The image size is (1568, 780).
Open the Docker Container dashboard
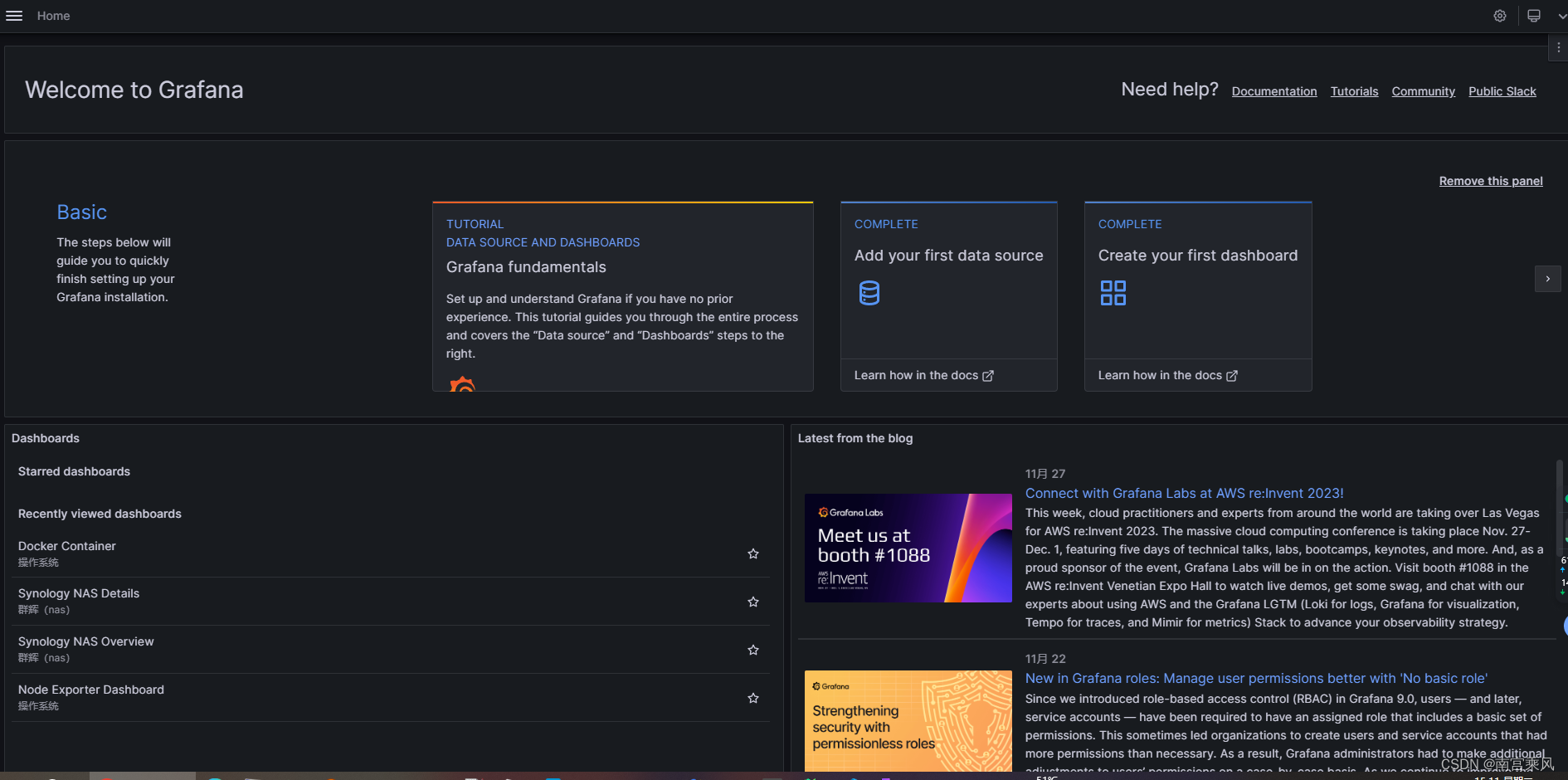click(x=67, y=546)
